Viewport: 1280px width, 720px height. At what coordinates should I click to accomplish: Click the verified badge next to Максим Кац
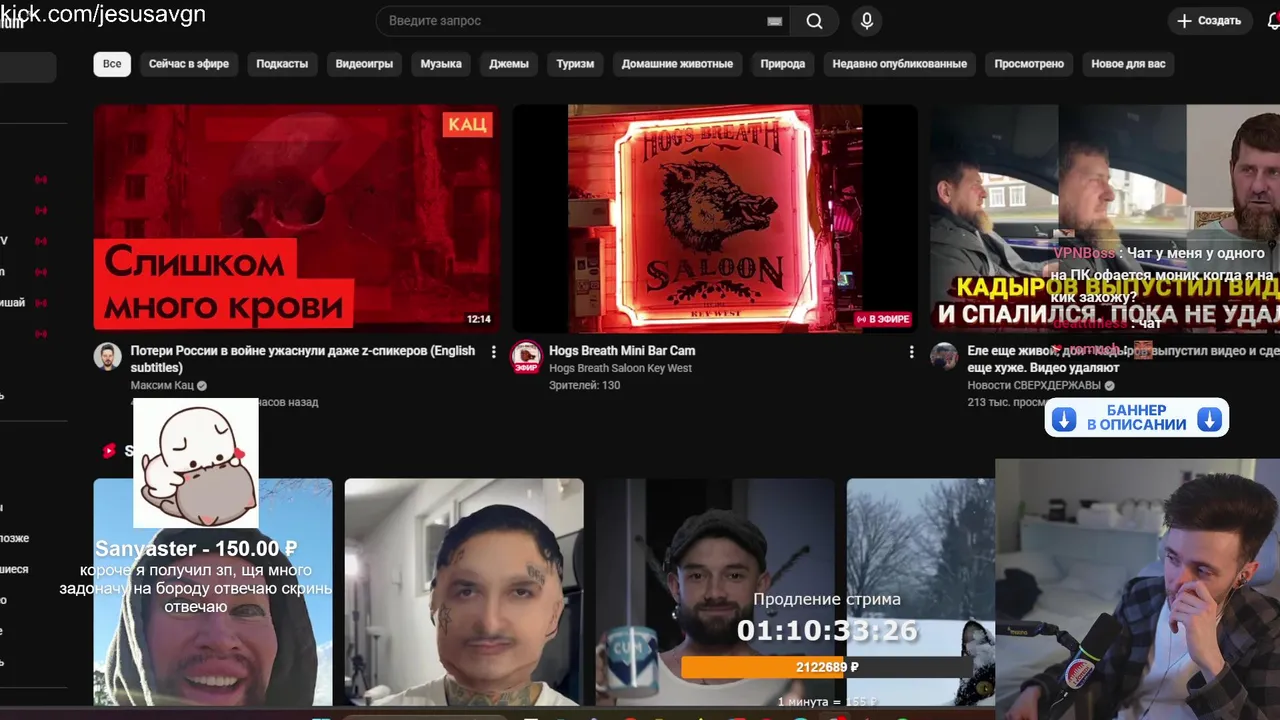pos(202,386)
